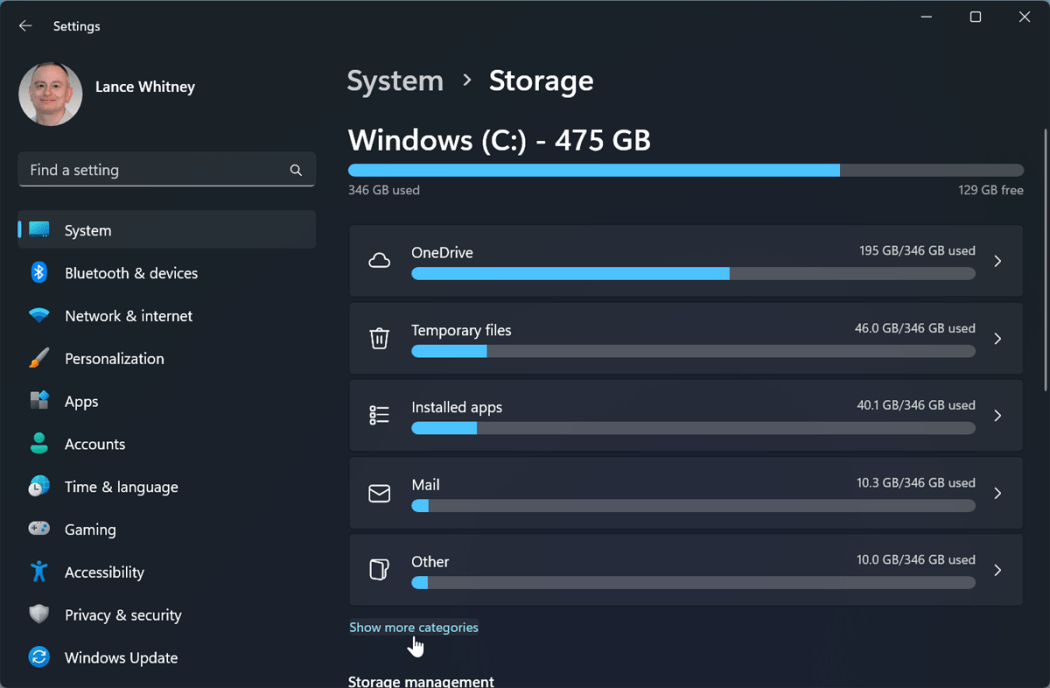Open Windows Update label

coord(121,658)
